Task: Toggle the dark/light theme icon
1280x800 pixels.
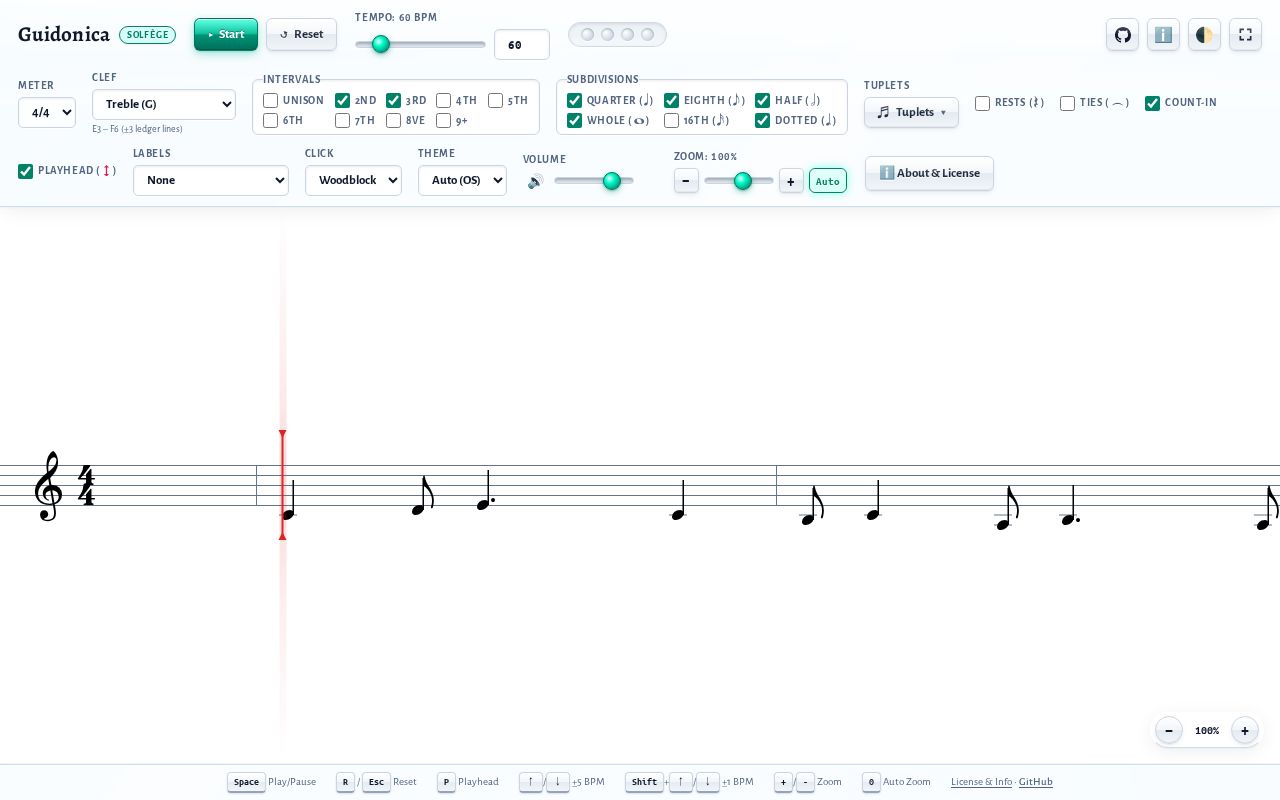Action: [x=1204, y=34]
